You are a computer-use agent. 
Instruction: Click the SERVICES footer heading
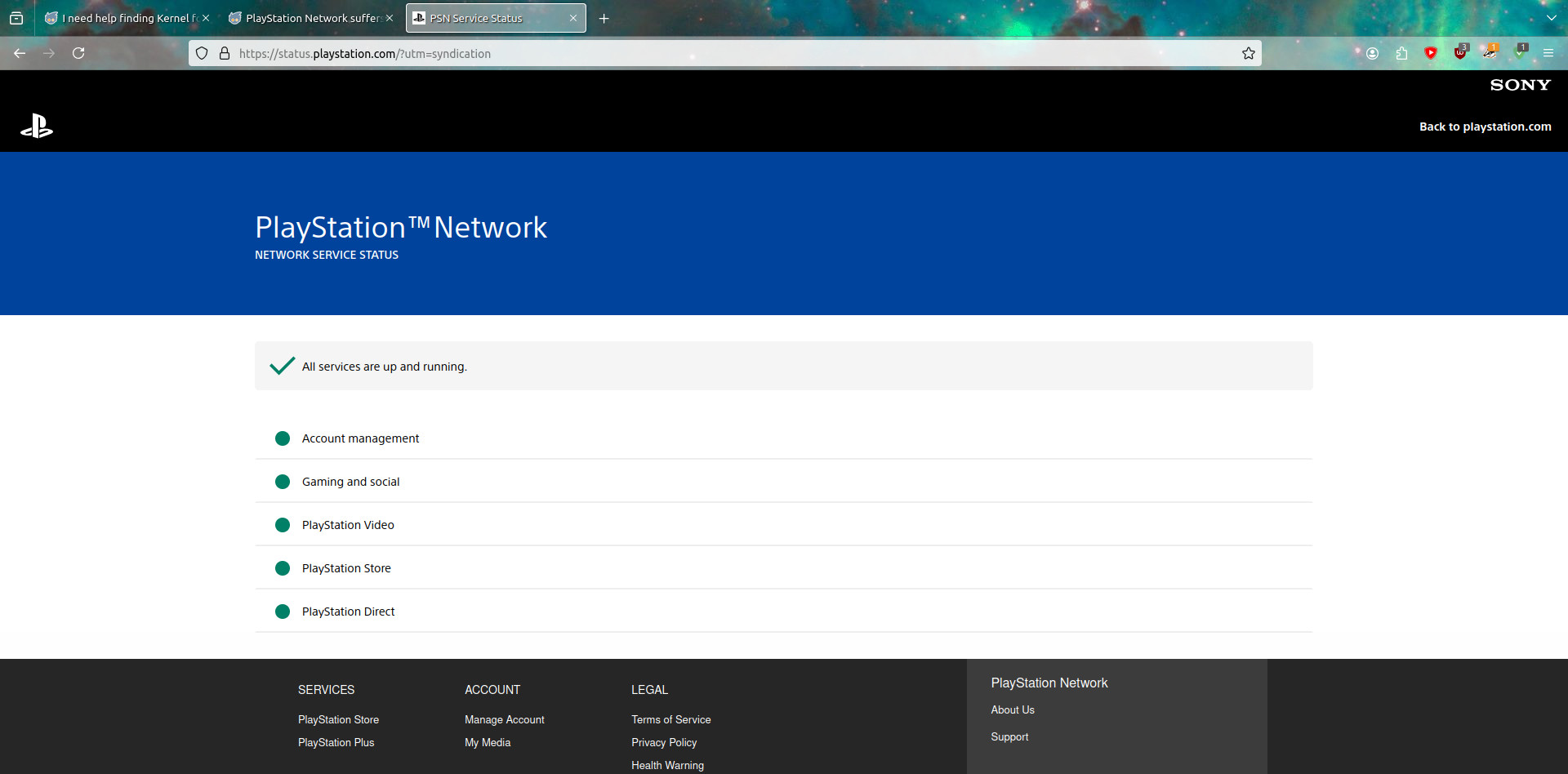point(326,690)
